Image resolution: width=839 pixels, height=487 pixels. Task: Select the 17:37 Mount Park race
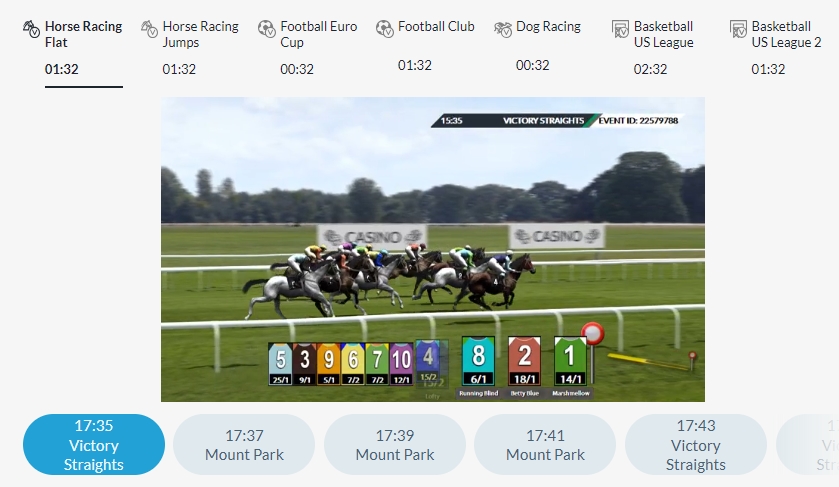244,444
